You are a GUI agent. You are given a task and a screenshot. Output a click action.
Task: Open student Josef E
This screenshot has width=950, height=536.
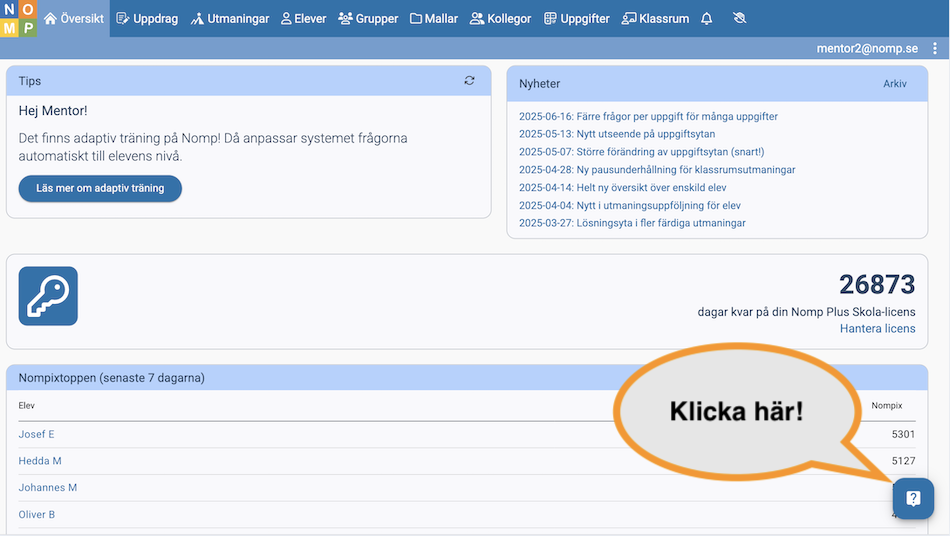[36, 434]
